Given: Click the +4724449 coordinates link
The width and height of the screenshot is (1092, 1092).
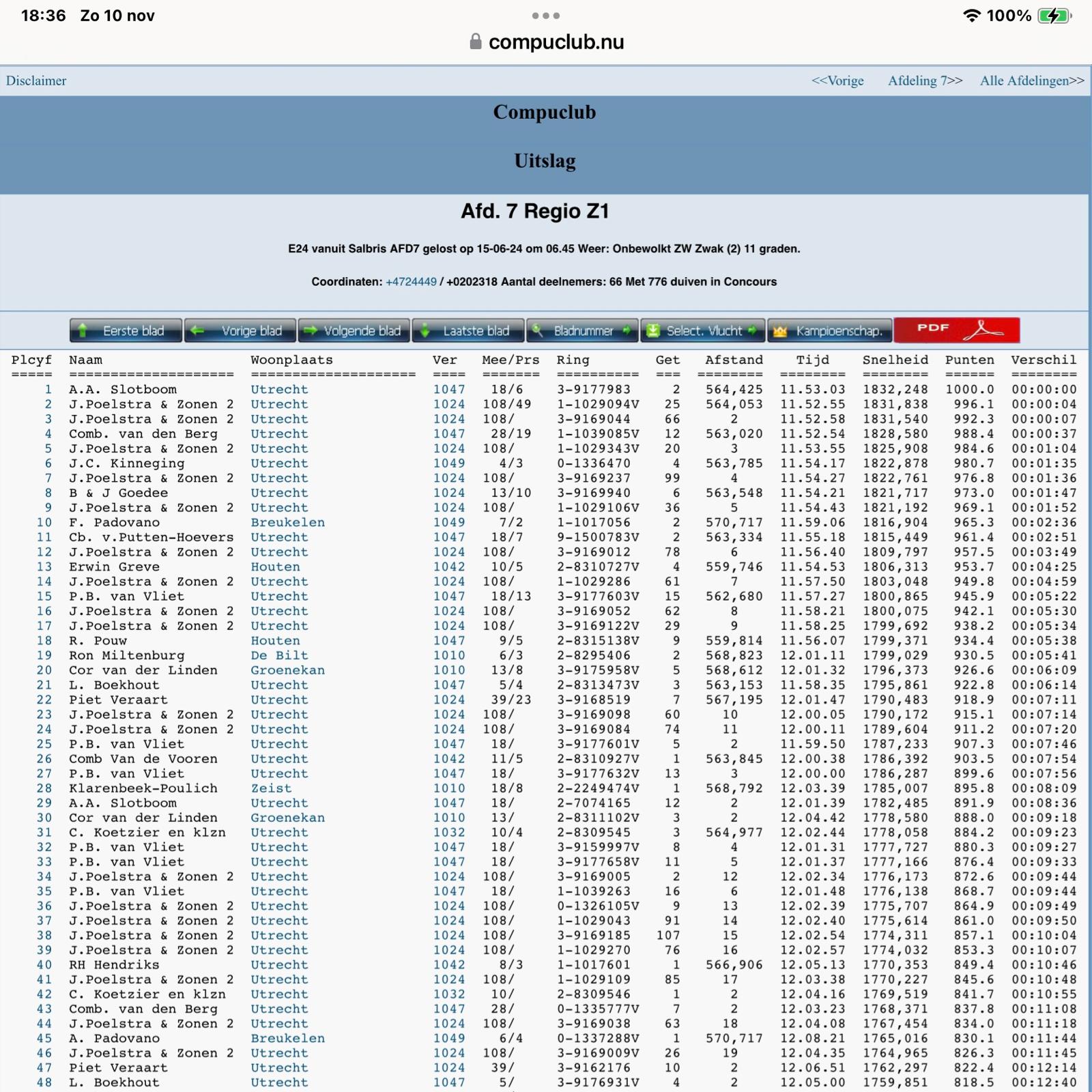Looking at the screenshot, I should coord(411,282).
